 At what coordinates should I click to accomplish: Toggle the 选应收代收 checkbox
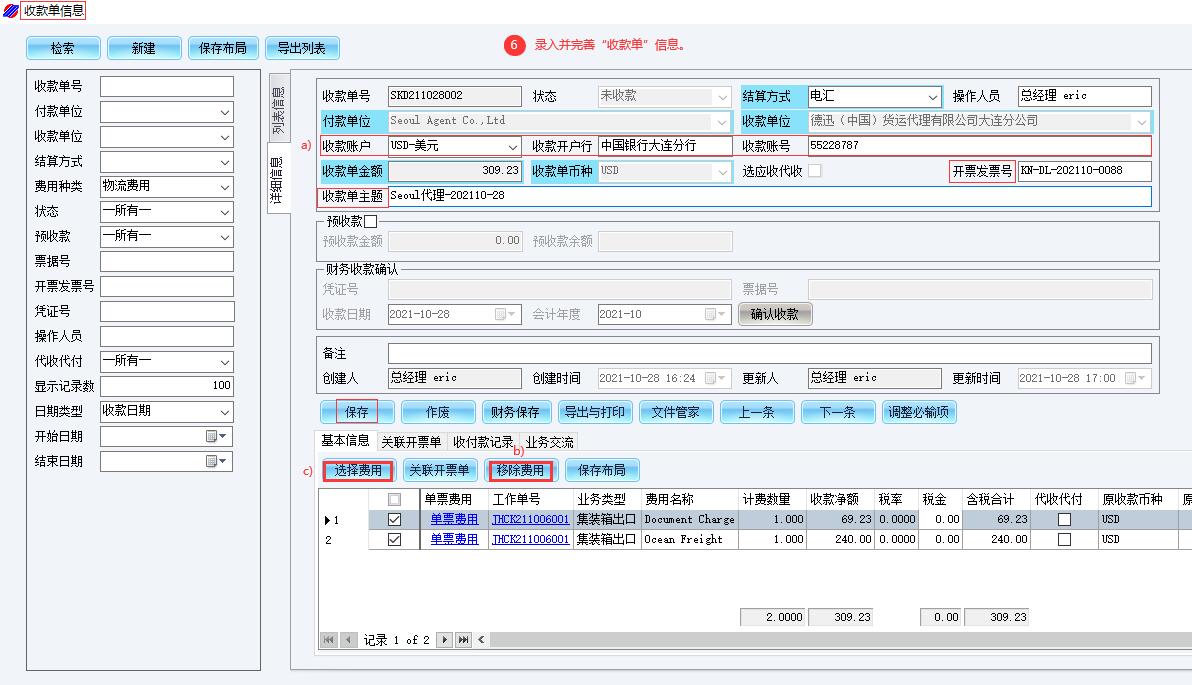815,171
